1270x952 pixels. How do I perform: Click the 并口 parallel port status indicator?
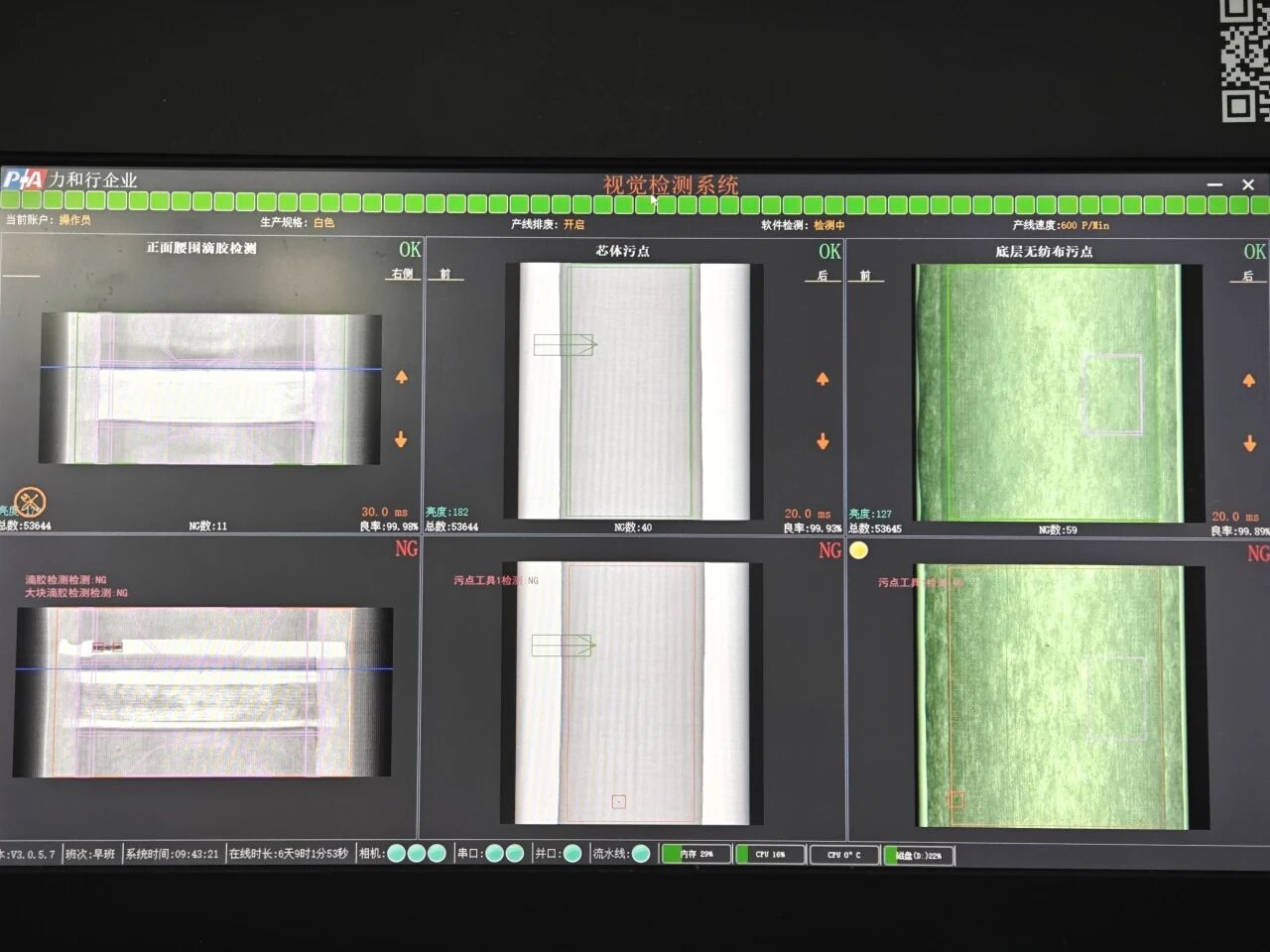pyautogui.click(x=572, y=854)
